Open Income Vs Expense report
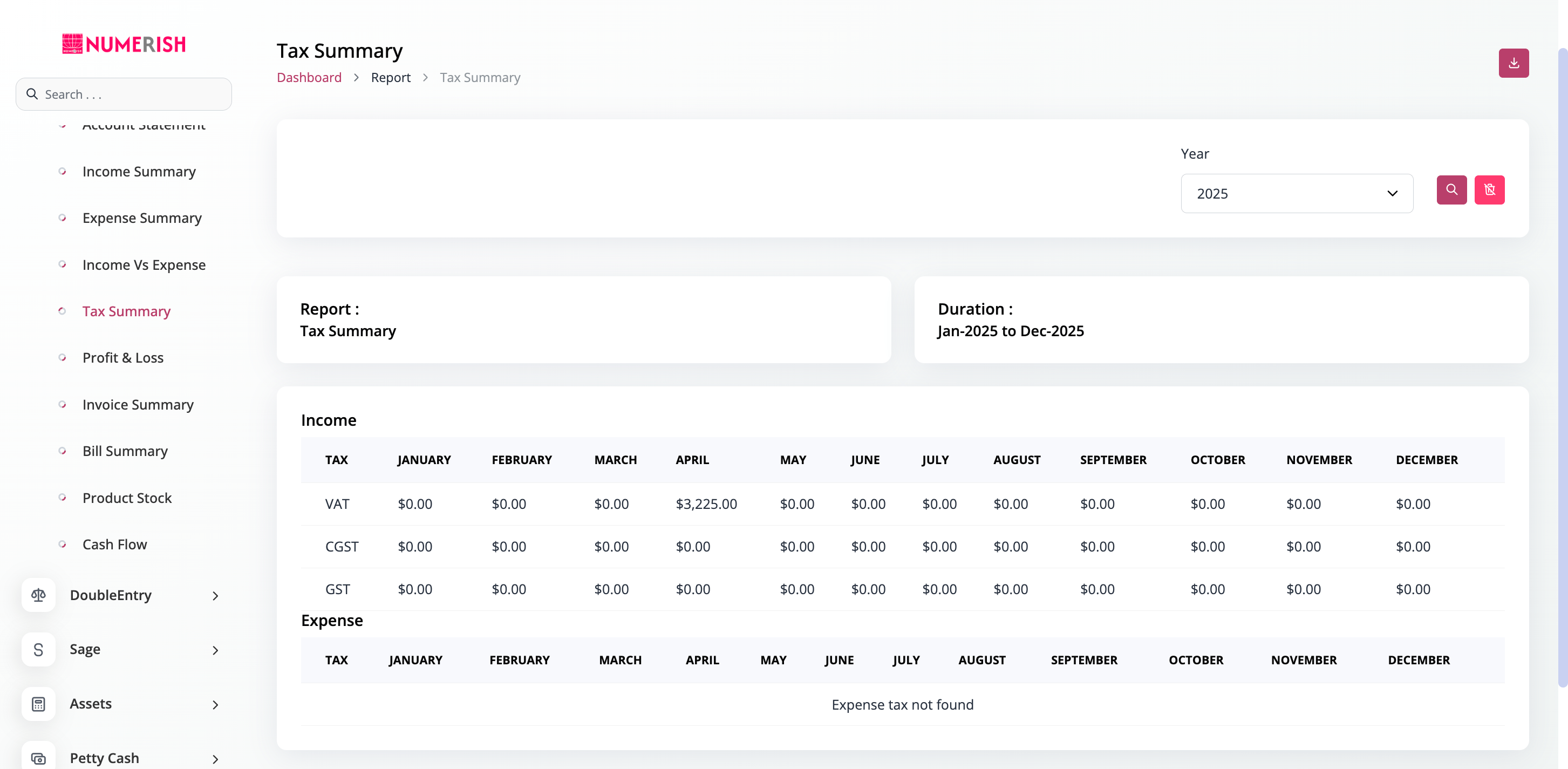 144,265
